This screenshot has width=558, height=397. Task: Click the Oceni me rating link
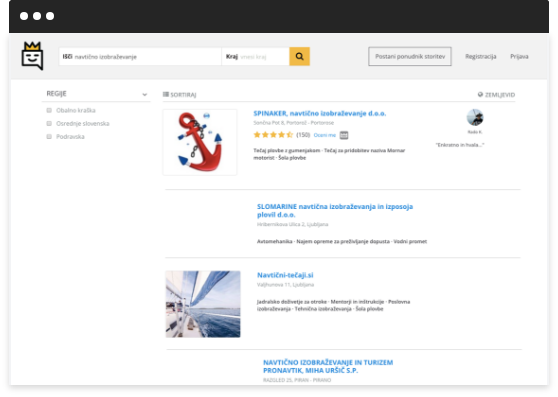pos(325,135)
